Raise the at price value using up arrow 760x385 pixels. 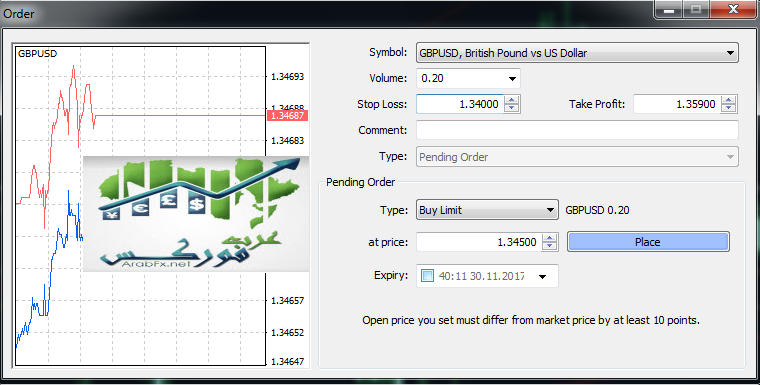point(549,238)
